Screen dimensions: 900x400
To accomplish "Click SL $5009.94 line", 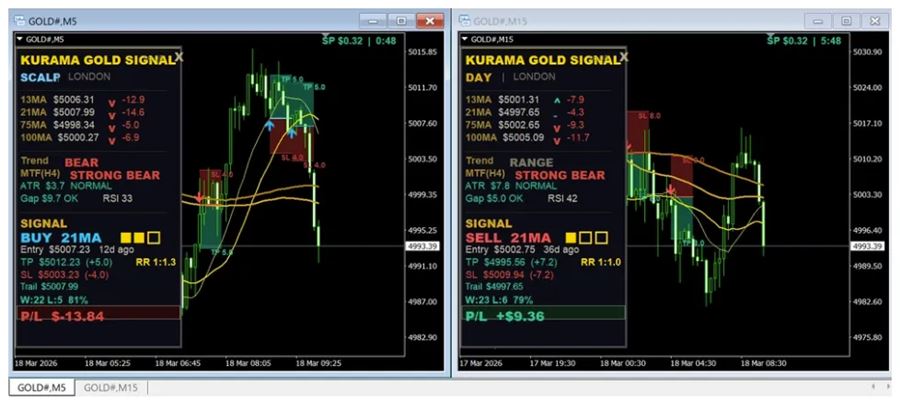I will (x=510, y=274).
